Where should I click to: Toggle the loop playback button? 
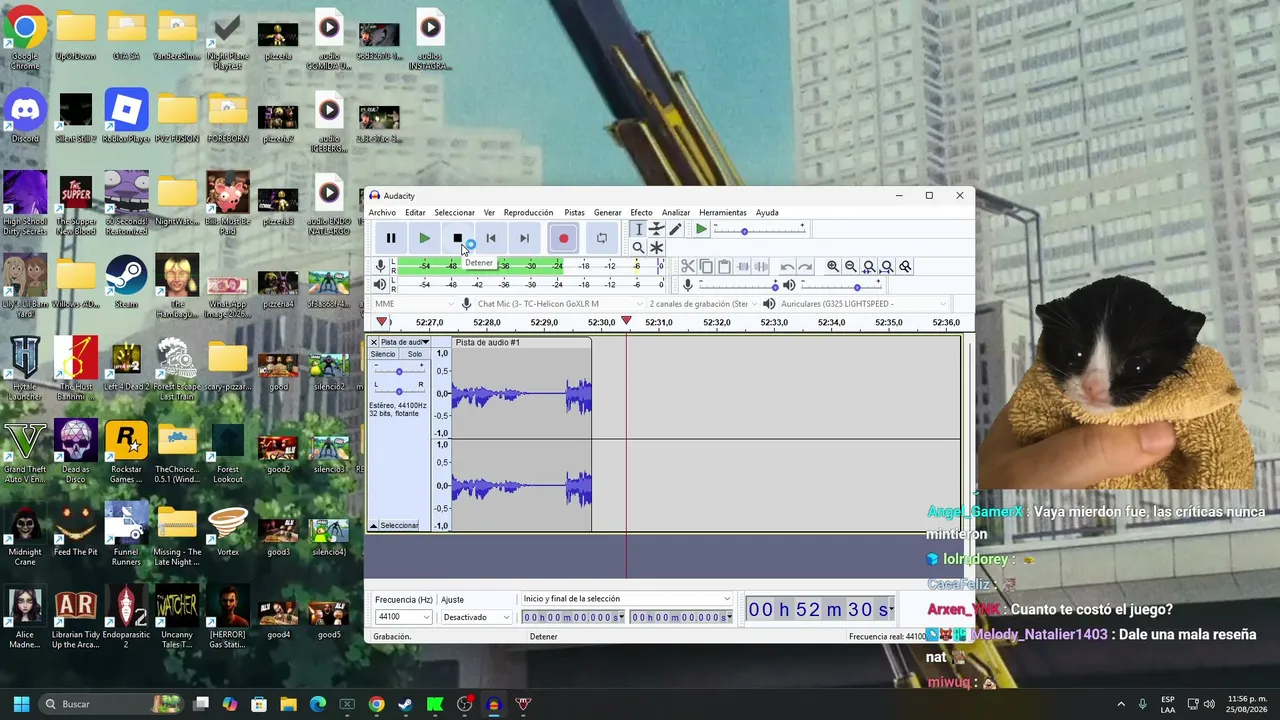pos(601,238)
